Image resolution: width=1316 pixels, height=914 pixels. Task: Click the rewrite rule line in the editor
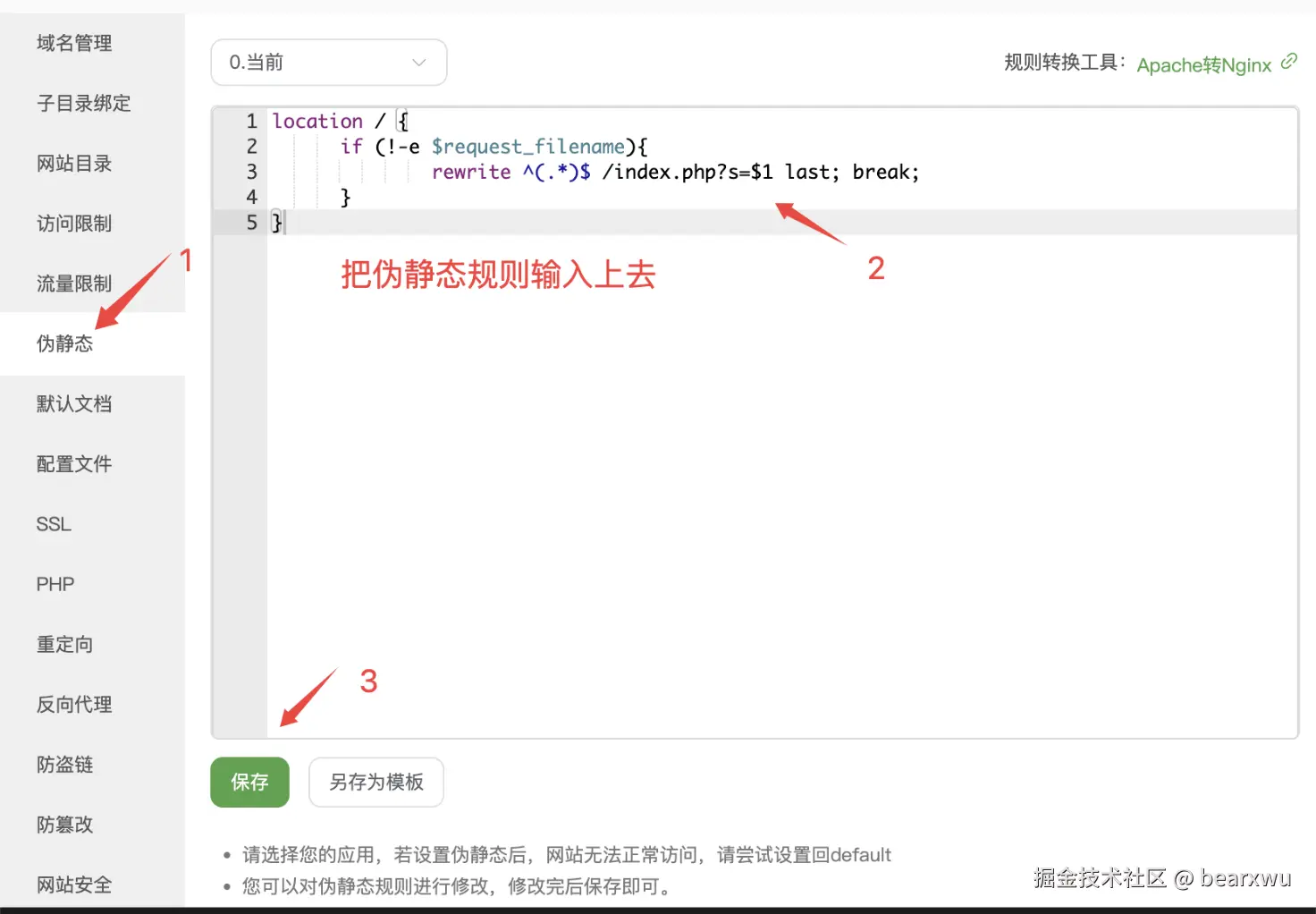(x=675, y=172)
